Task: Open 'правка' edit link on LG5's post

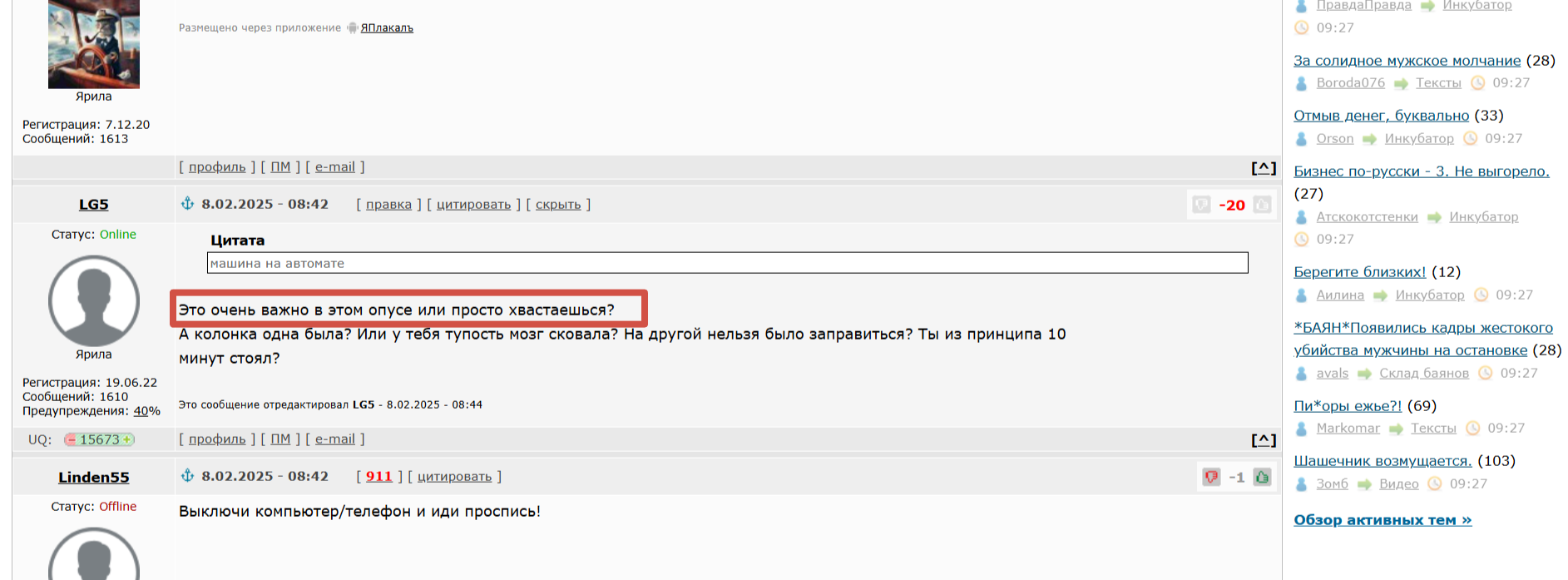Action: (x=388, y=205)
